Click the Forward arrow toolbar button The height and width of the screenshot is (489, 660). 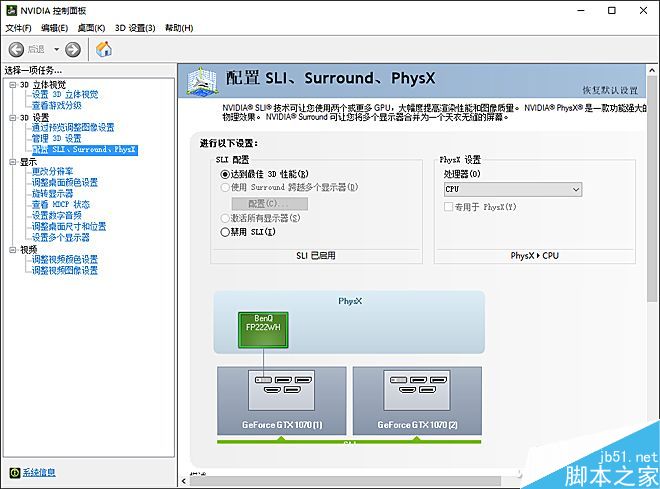(73, 50)
